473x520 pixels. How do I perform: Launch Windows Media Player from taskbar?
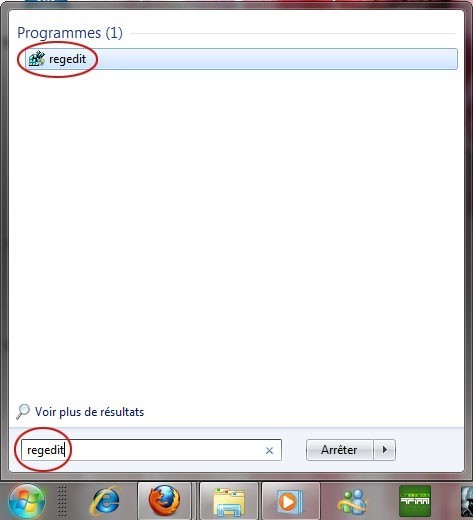tap(291, 501)
